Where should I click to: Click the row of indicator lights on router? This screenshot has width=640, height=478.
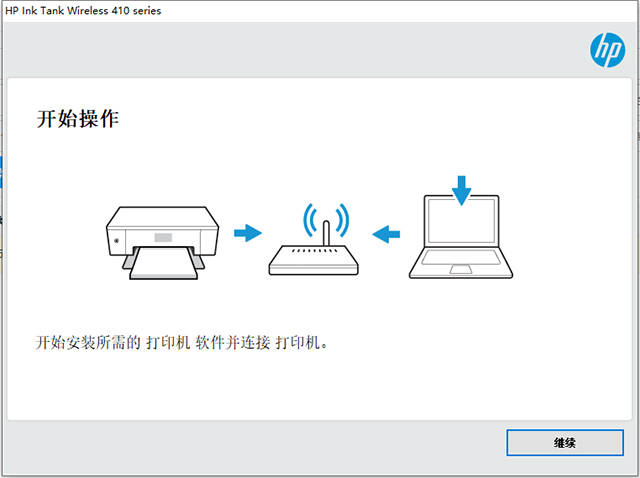click(314, 251)
